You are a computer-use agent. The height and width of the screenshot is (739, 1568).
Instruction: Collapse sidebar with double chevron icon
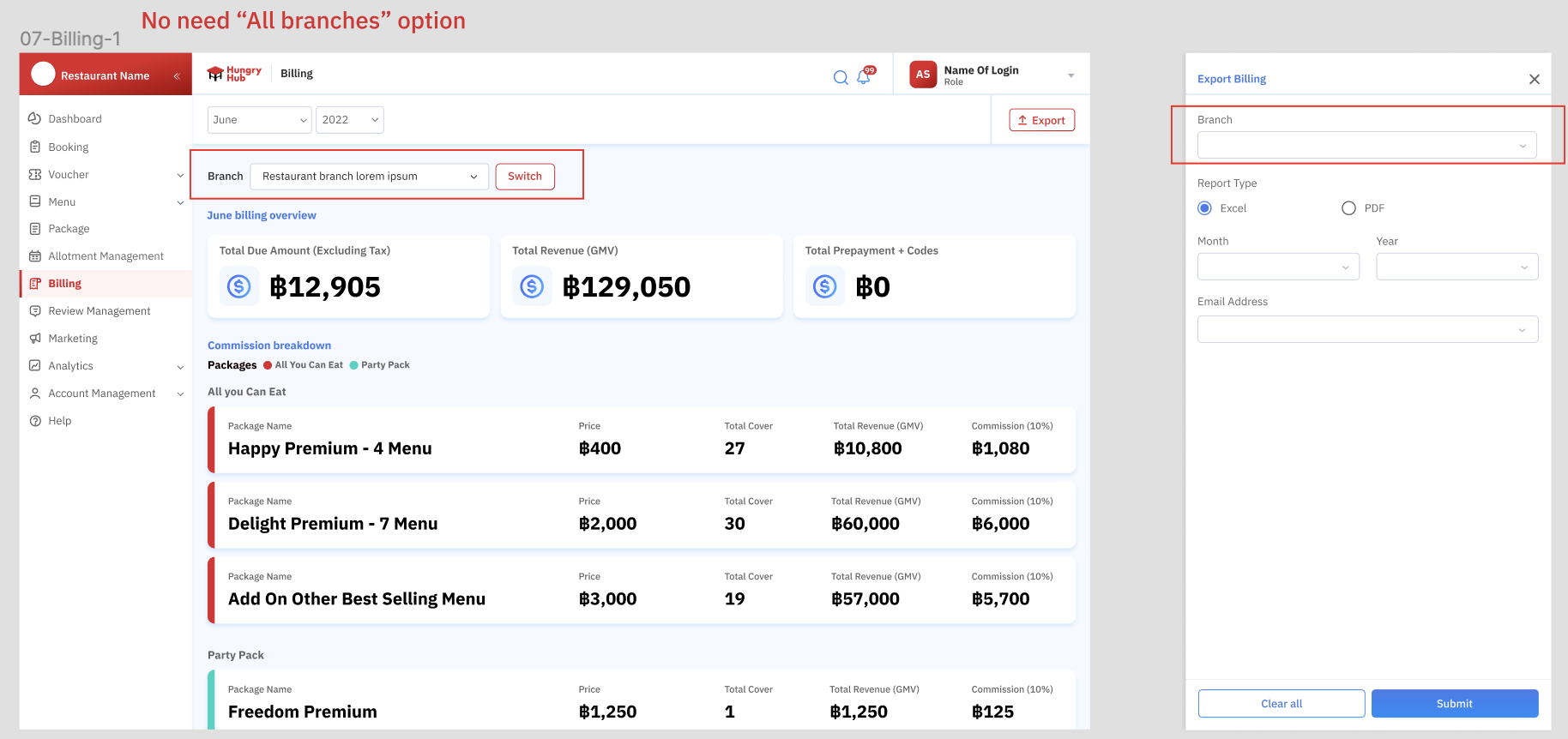pos(177,76)
